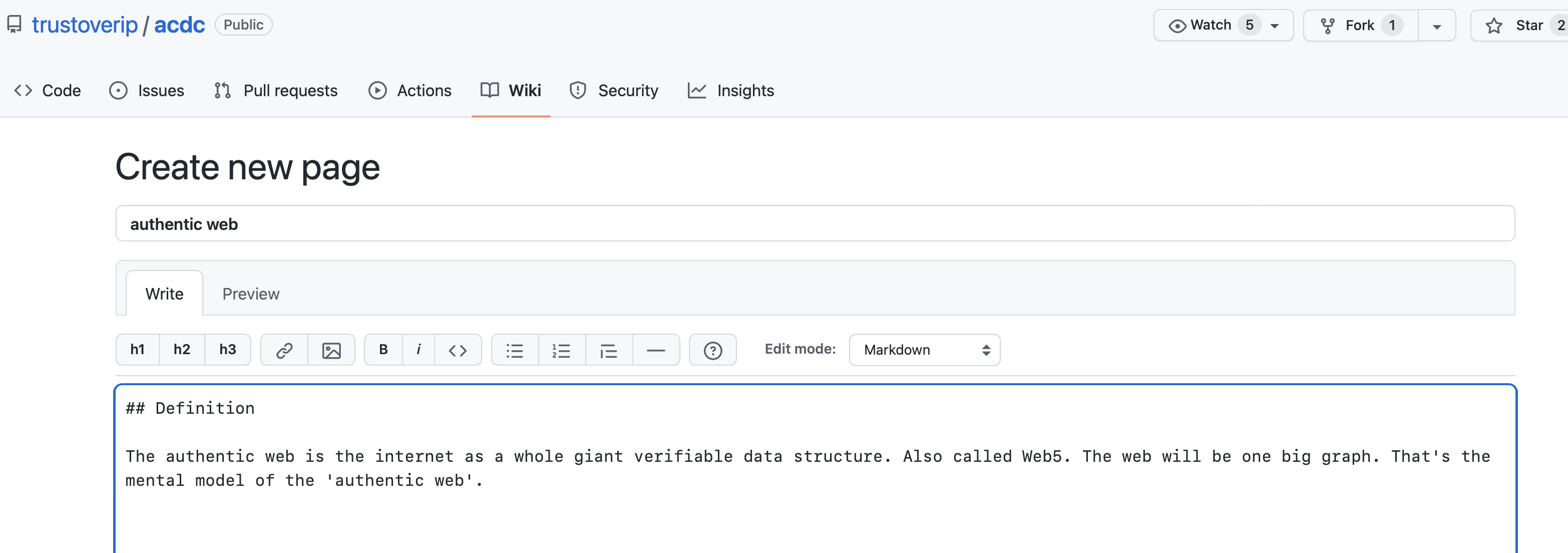Viewport: 1568px width, 553px height.
Task: Click the link insertion icon
Action: pos(285,349)
